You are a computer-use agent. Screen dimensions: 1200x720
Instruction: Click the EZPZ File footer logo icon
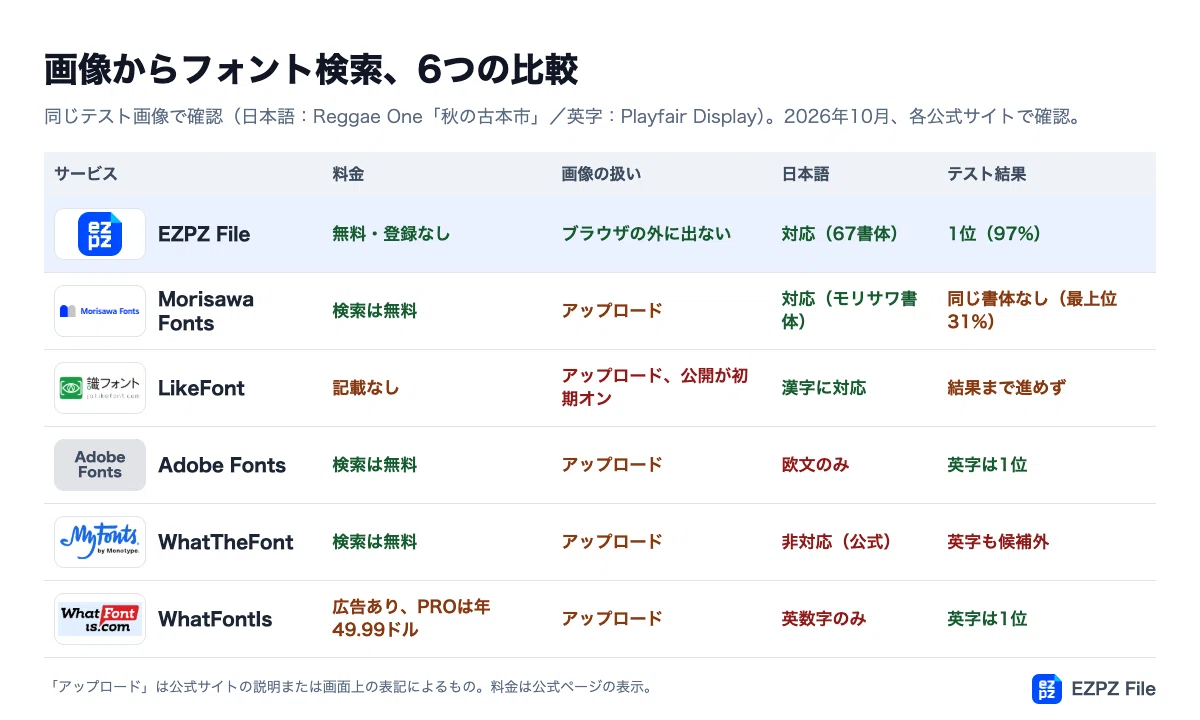pos(1047,688)
